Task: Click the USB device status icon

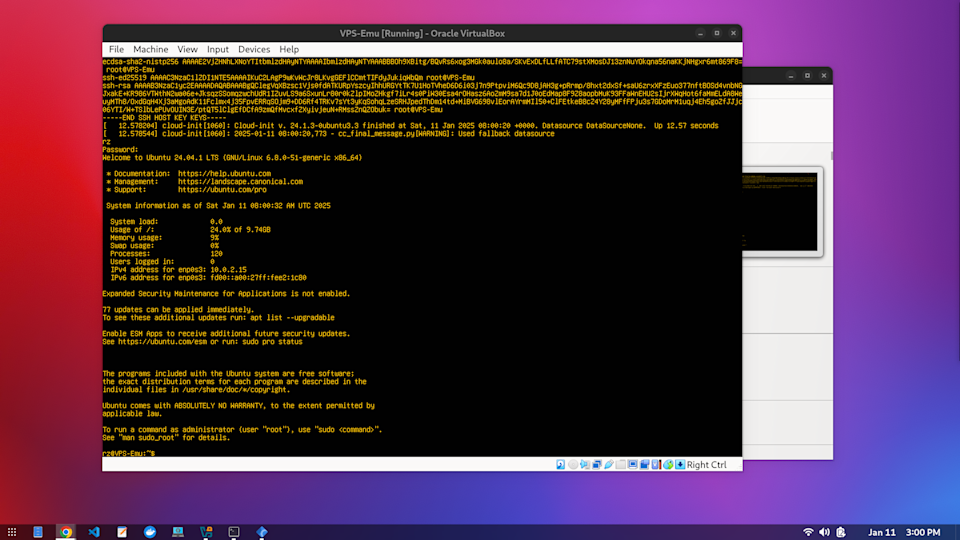Action: 608,465
